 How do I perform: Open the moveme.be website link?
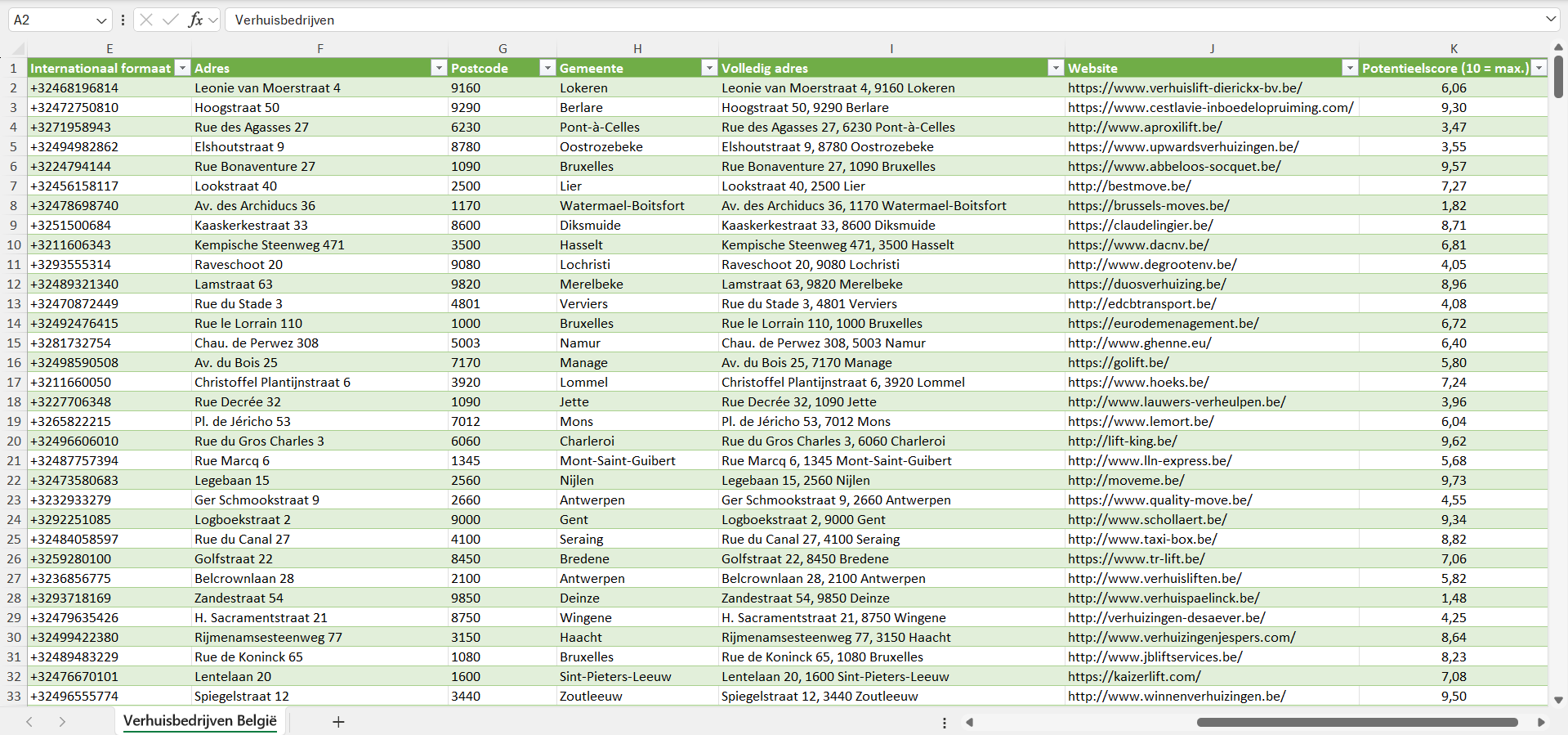click(1126, 481)
